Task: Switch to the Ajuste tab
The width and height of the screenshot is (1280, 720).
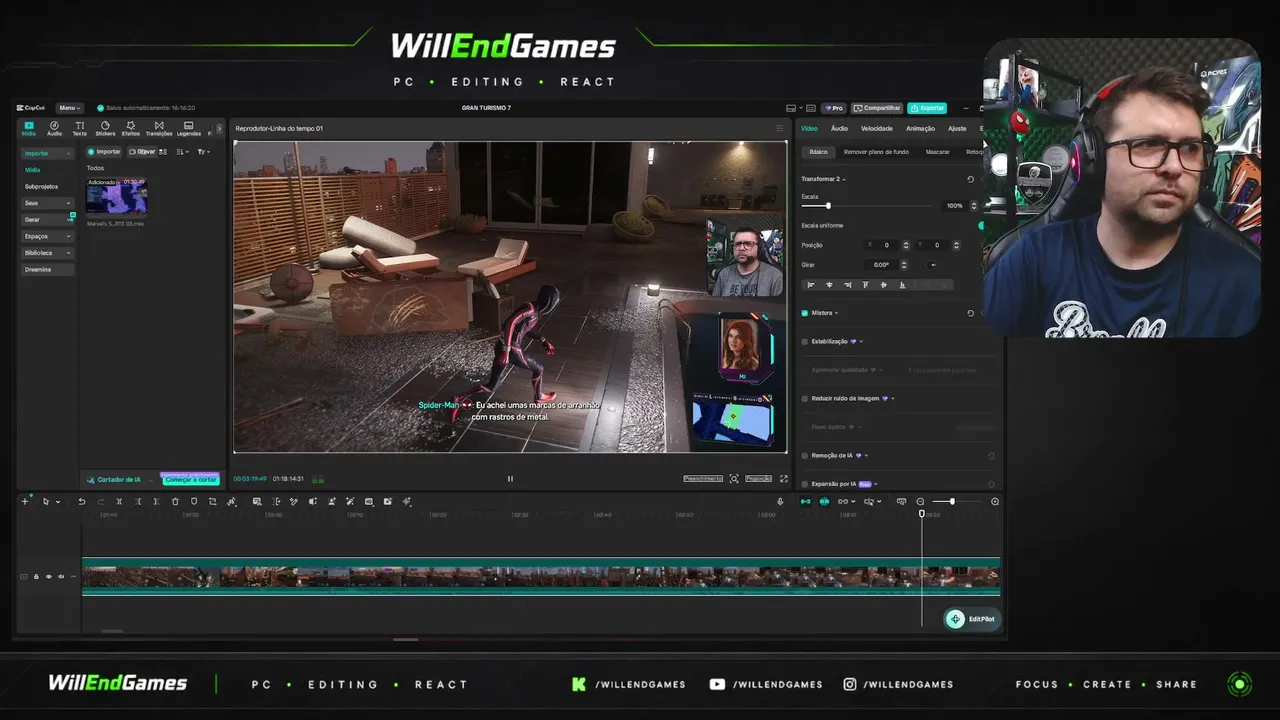Action: point(957,128)
